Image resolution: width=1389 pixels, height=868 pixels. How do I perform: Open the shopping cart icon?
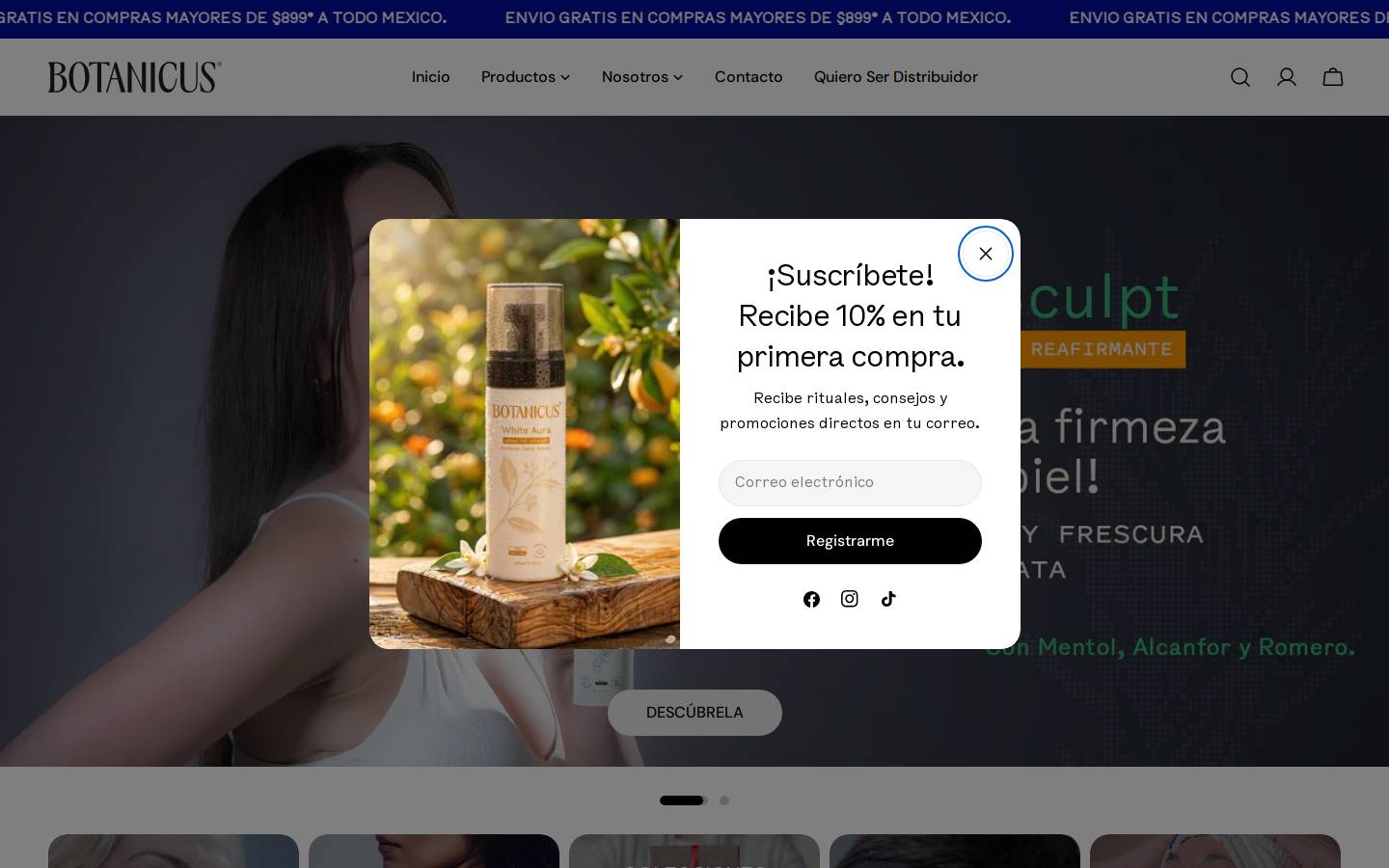pyautogui.click(x=1333, y=77)
